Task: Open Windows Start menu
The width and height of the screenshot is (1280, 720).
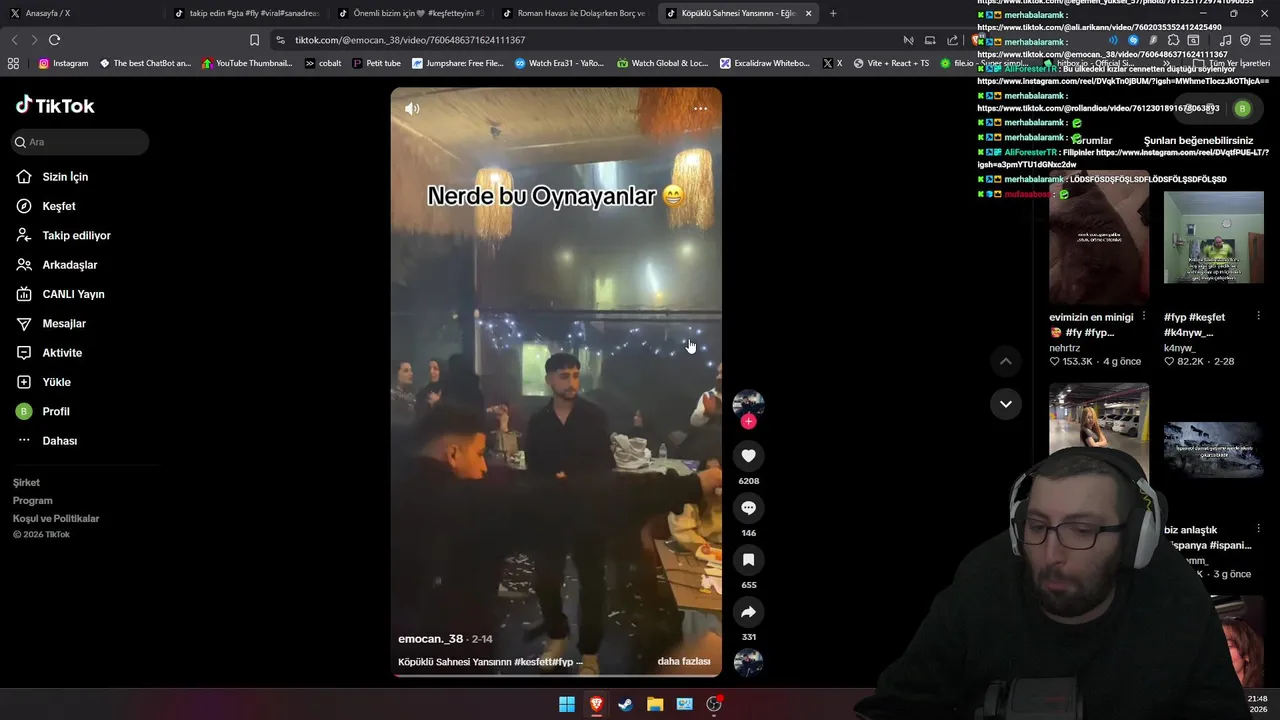Action: (x=567, y=704)
